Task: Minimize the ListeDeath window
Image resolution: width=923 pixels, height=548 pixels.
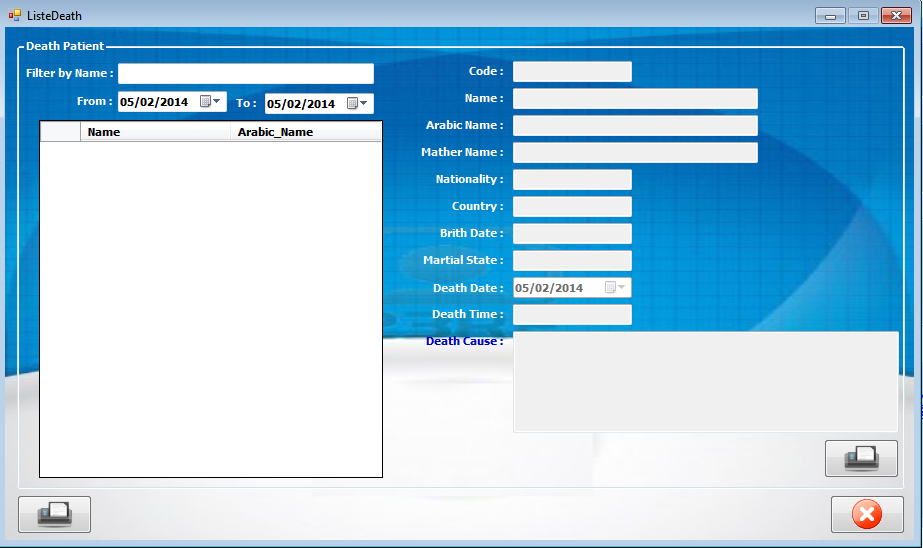Action: click(x=830, y=15)
